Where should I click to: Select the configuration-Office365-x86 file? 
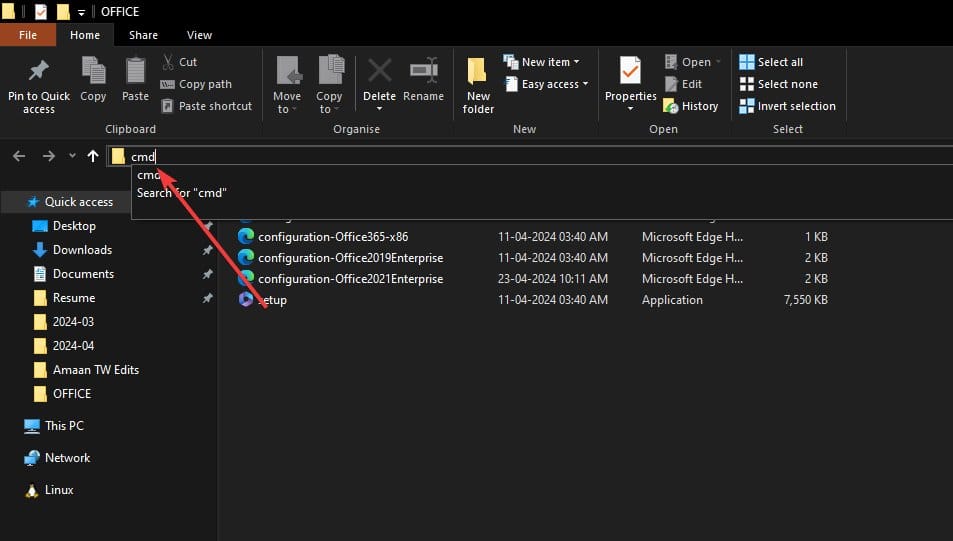coord(333,236)
